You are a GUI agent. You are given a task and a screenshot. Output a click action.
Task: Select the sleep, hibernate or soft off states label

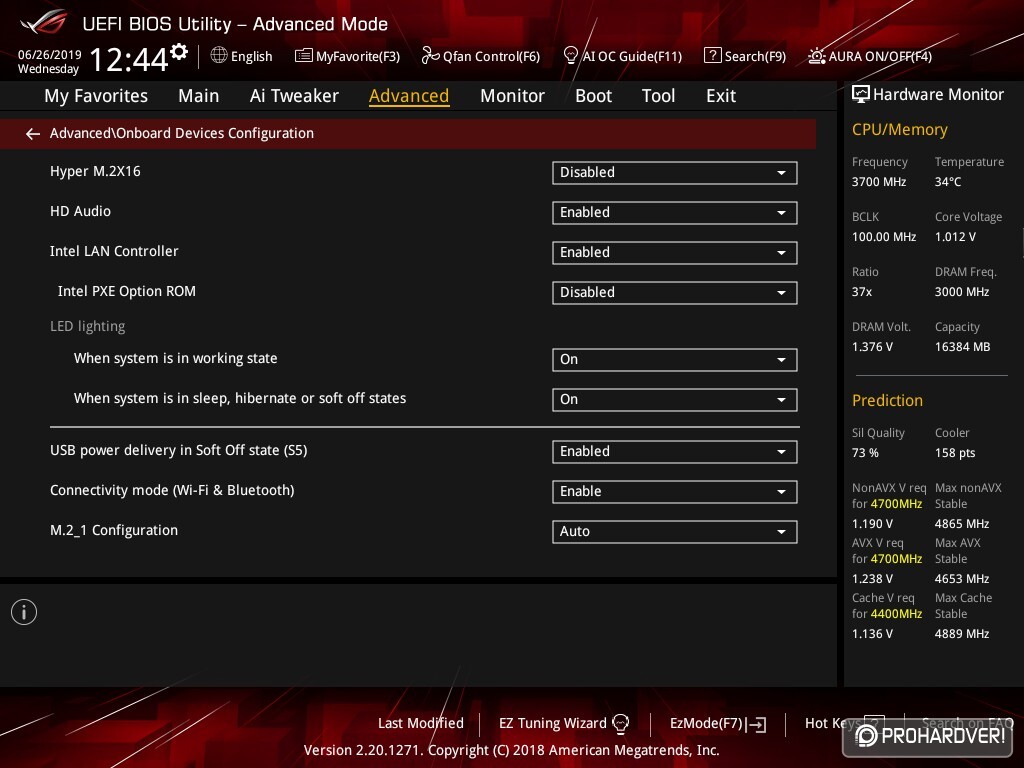[240, 398]
